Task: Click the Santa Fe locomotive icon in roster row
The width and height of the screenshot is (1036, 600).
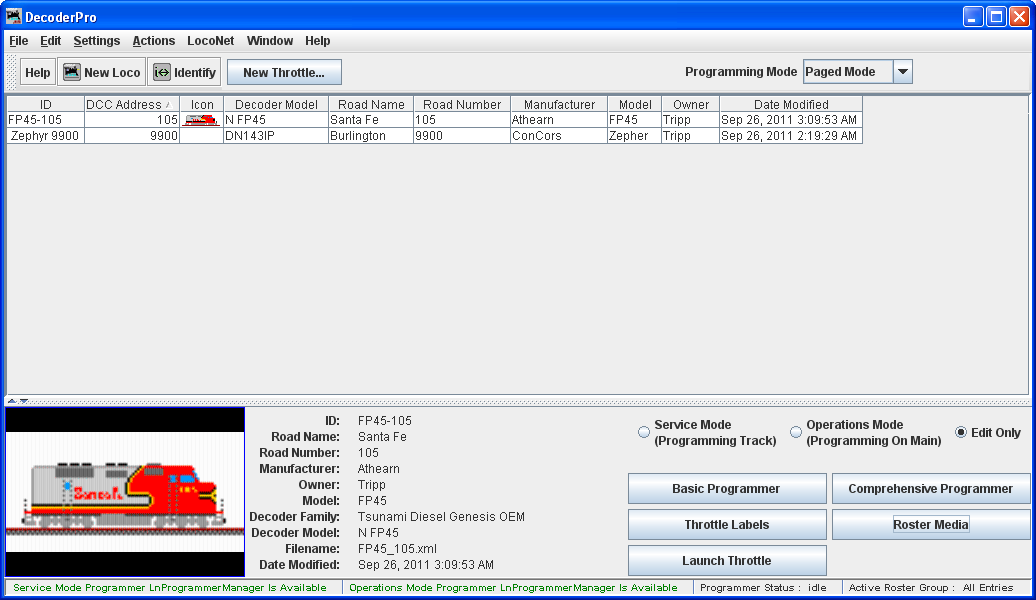Action: click(x=202, y=120)
